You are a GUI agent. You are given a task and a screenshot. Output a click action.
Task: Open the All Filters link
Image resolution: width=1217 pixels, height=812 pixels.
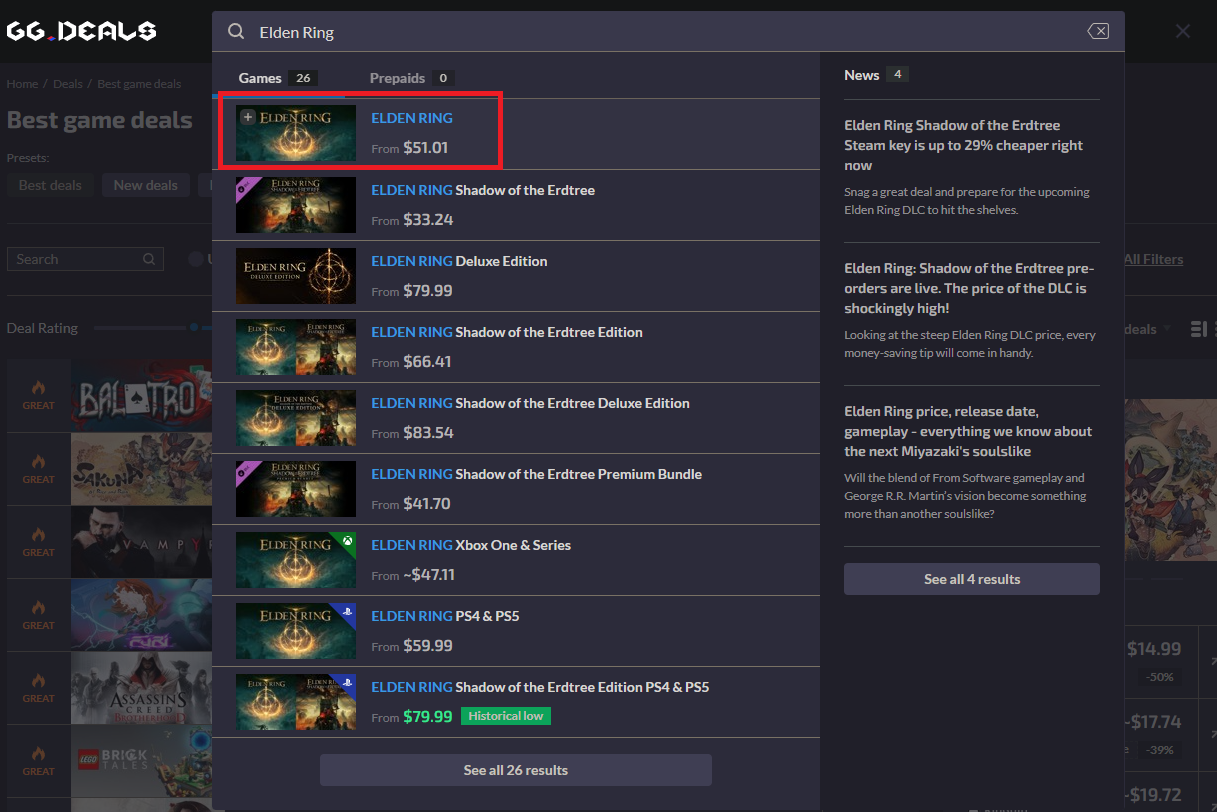[x=1153, y=259]
